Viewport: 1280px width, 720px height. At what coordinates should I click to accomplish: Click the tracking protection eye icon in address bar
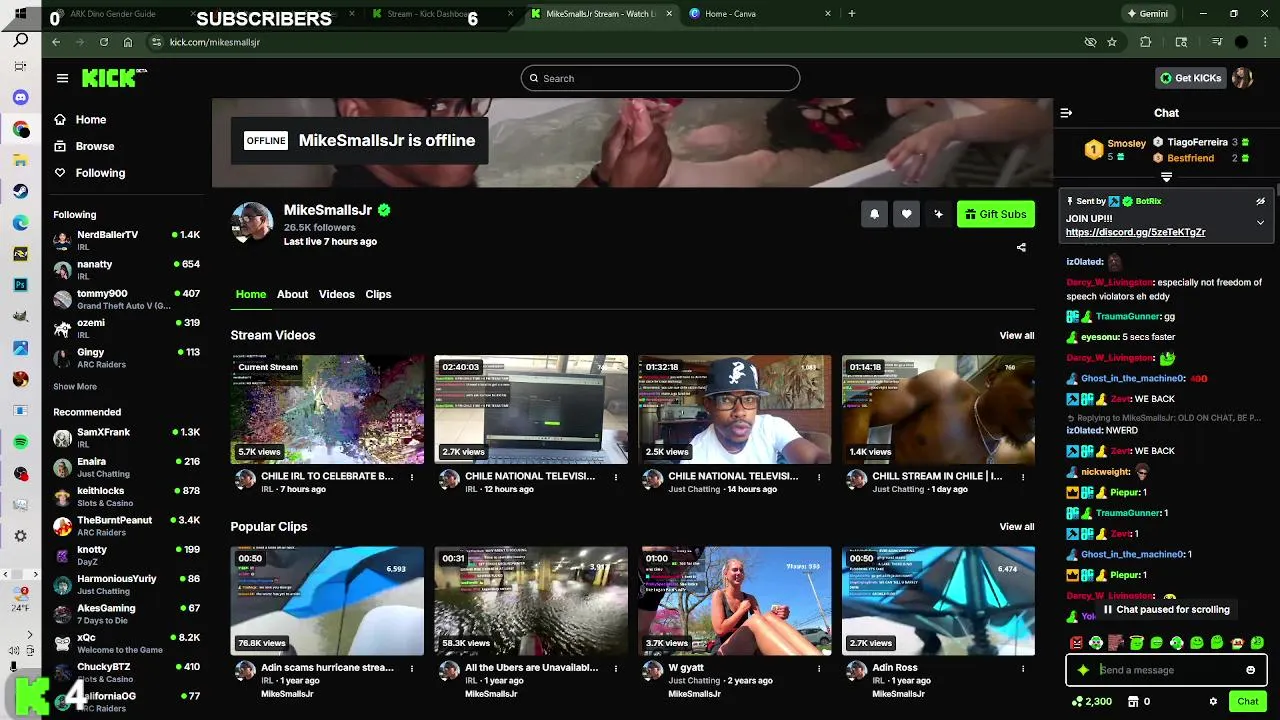click(x=1090, y=42)
